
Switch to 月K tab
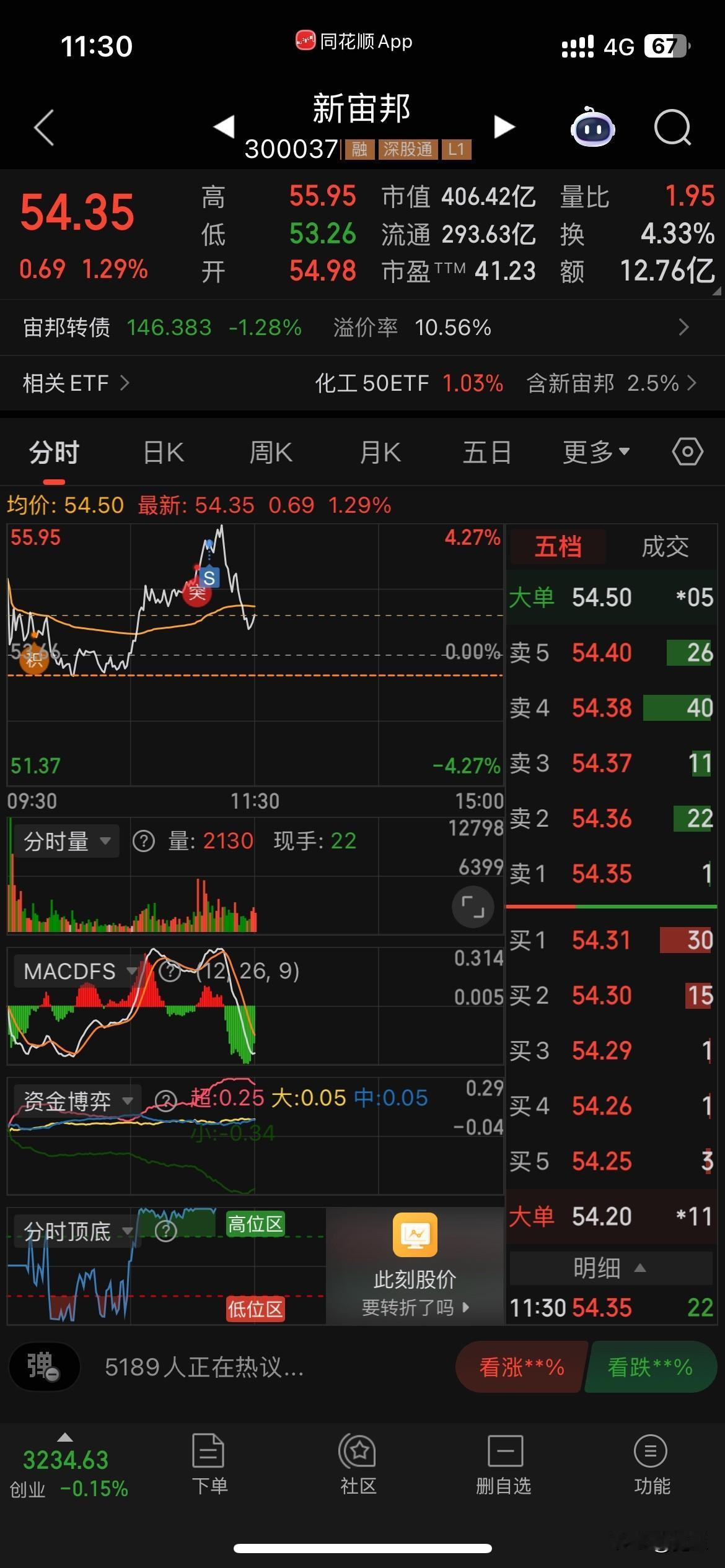(380, 452)
